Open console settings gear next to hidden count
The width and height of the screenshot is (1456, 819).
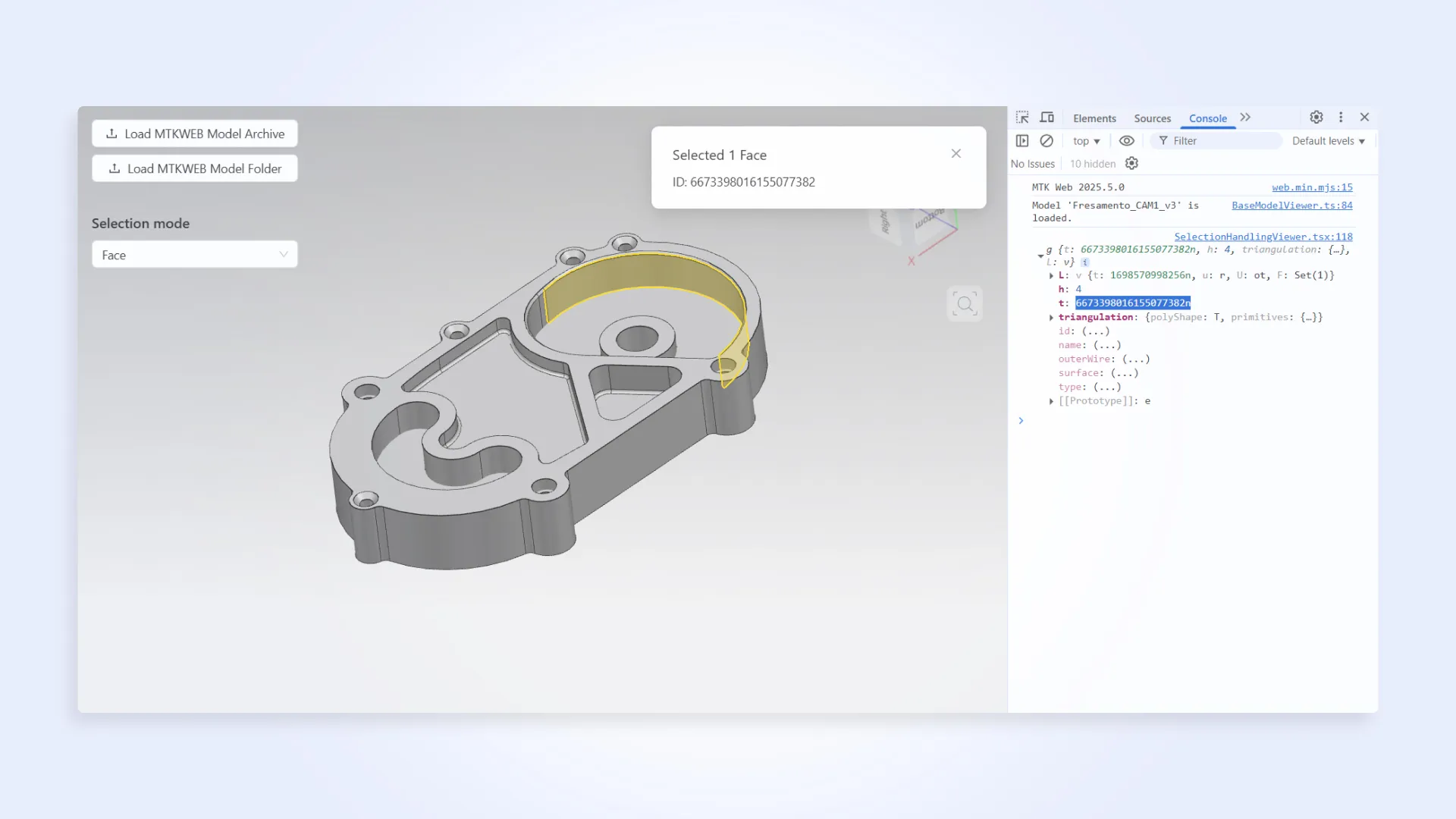coord(1131,164)
